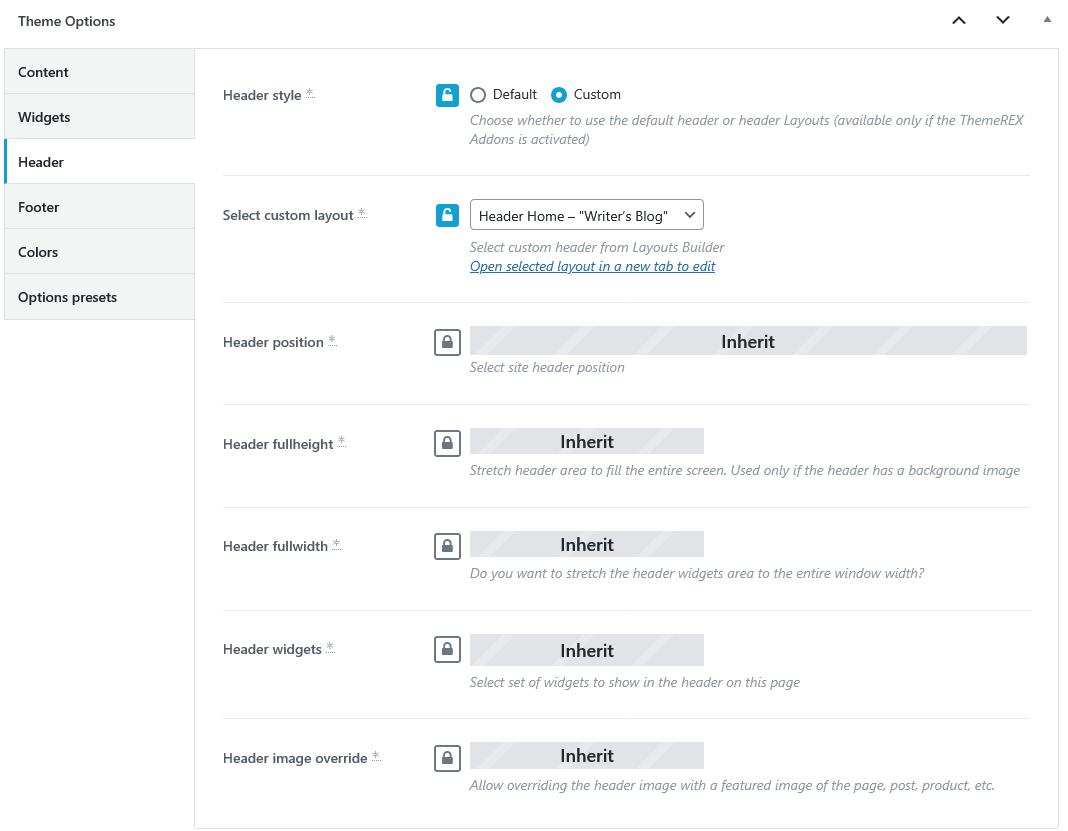Click the Header widgets Inherit field

click(586, 650)
